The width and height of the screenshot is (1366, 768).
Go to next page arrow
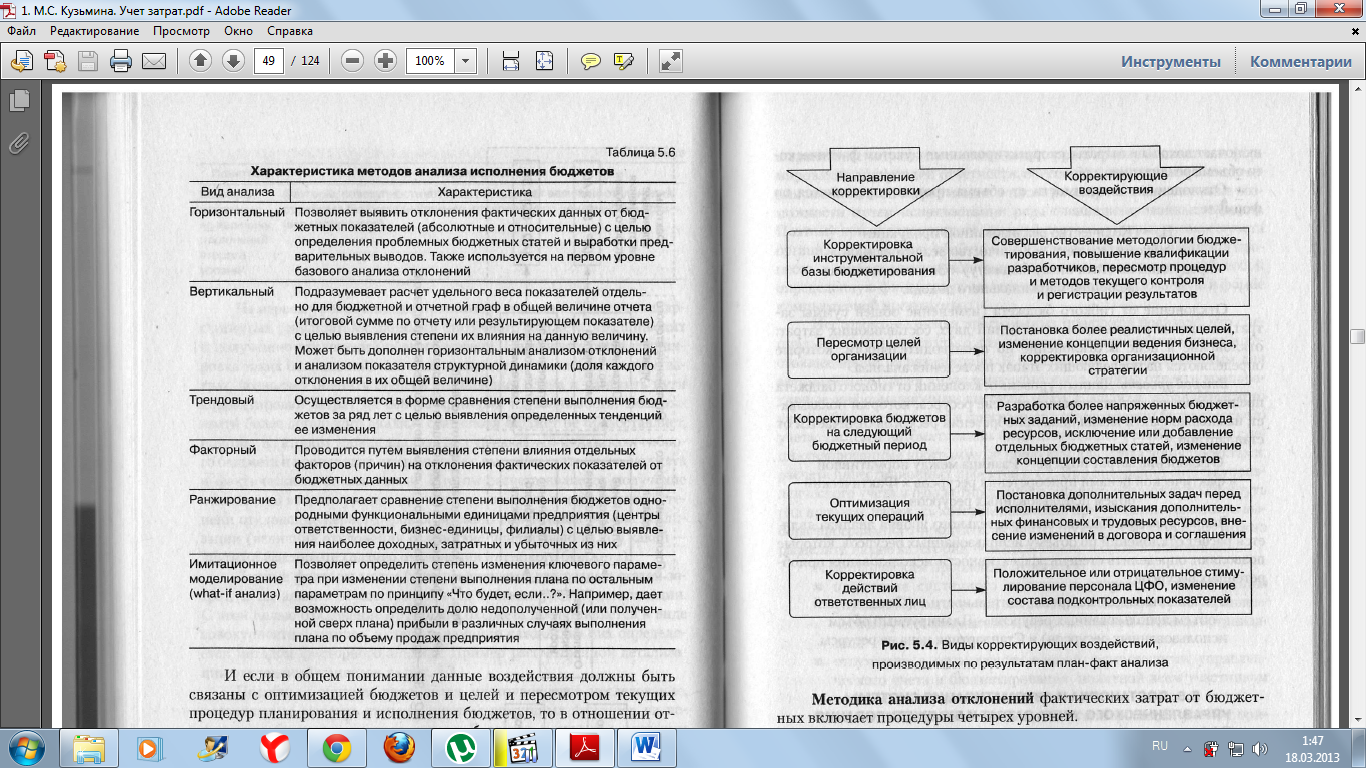coord(233,61)
